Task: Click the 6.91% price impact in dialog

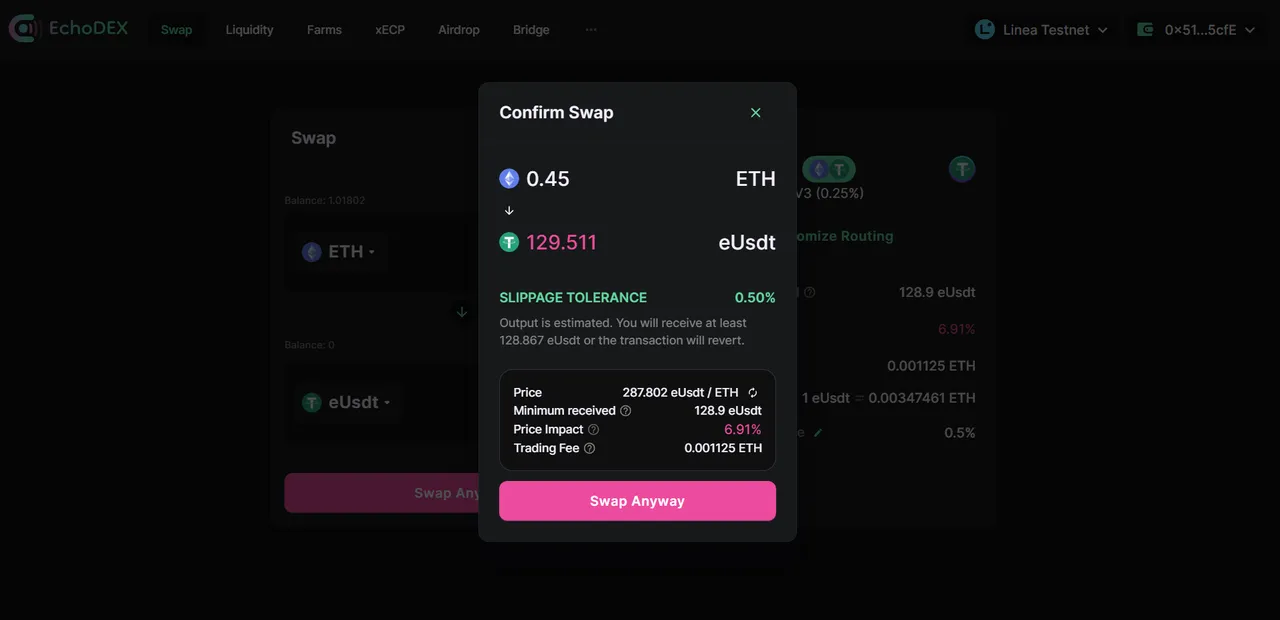Action: point(743,430)
